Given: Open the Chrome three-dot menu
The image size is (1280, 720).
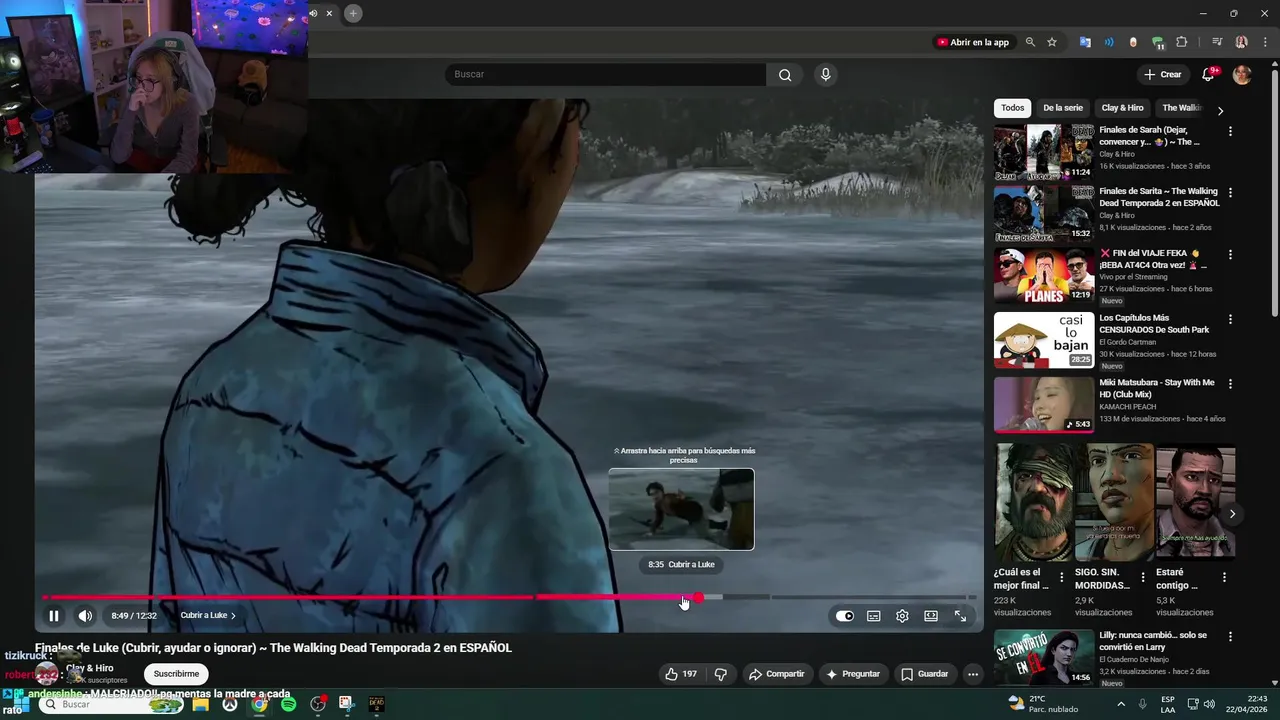Looking at the screenshot, I should [x=1265, y=42].
